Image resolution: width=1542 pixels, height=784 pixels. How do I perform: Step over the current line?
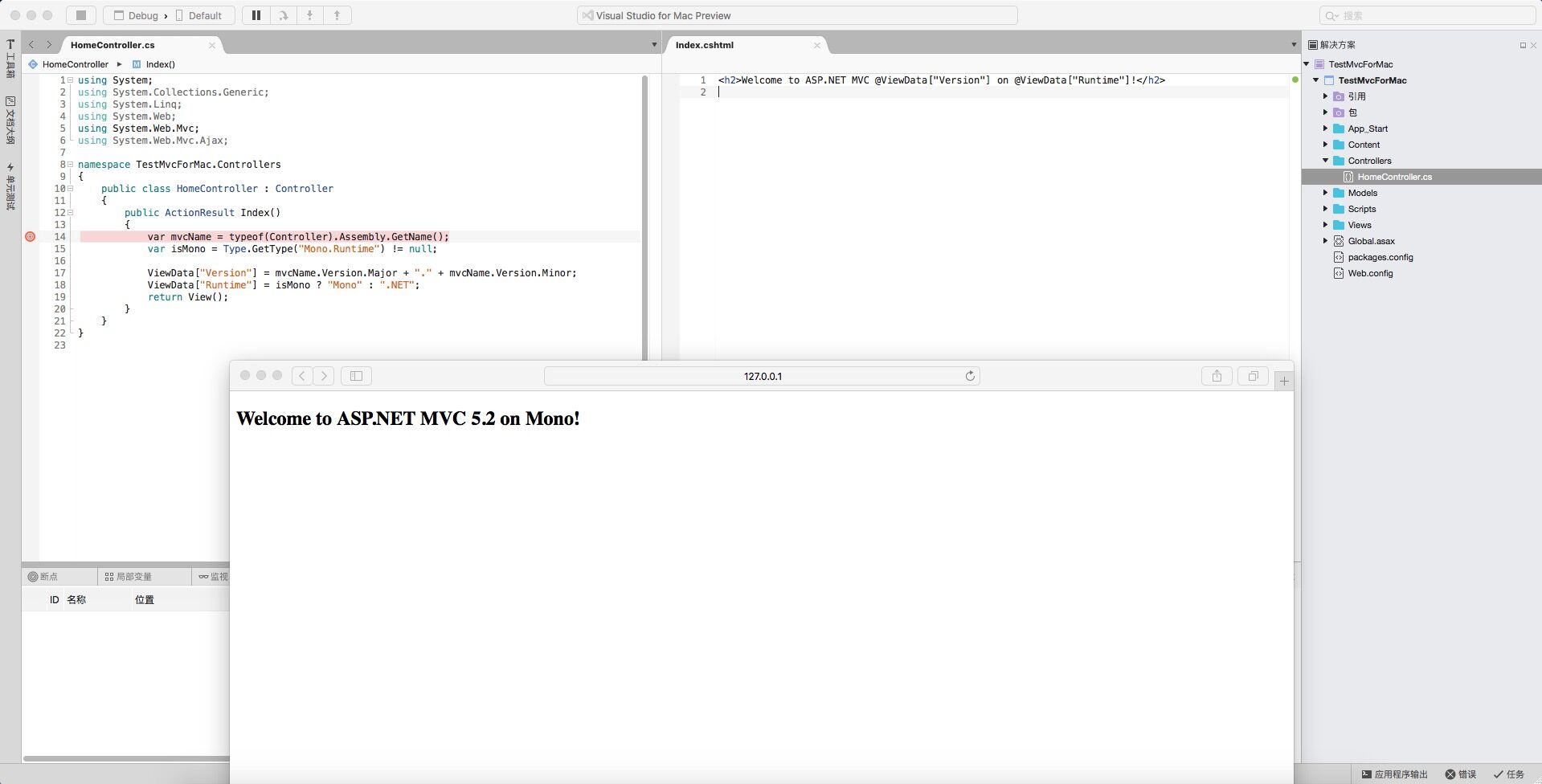284,15
